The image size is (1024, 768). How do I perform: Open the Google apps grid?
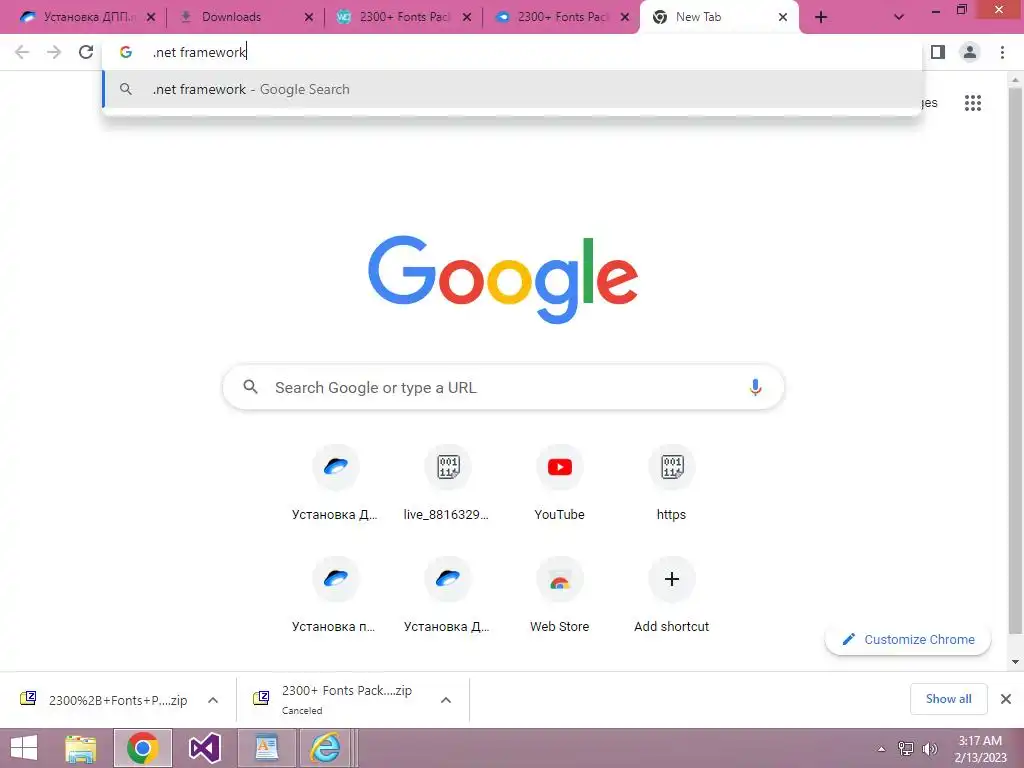[x=972, y=103]
